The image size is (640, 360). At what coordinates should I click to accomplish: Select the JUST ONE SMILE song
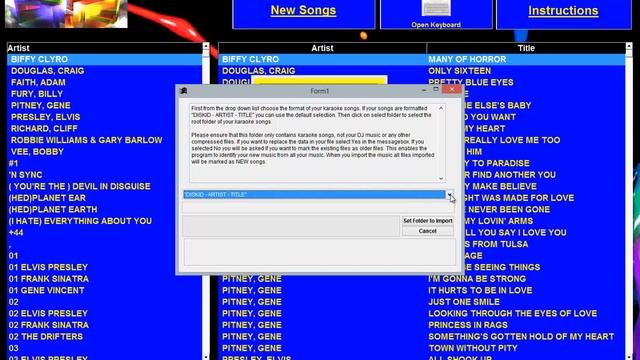pyautogui.click(x=464, y=302)
